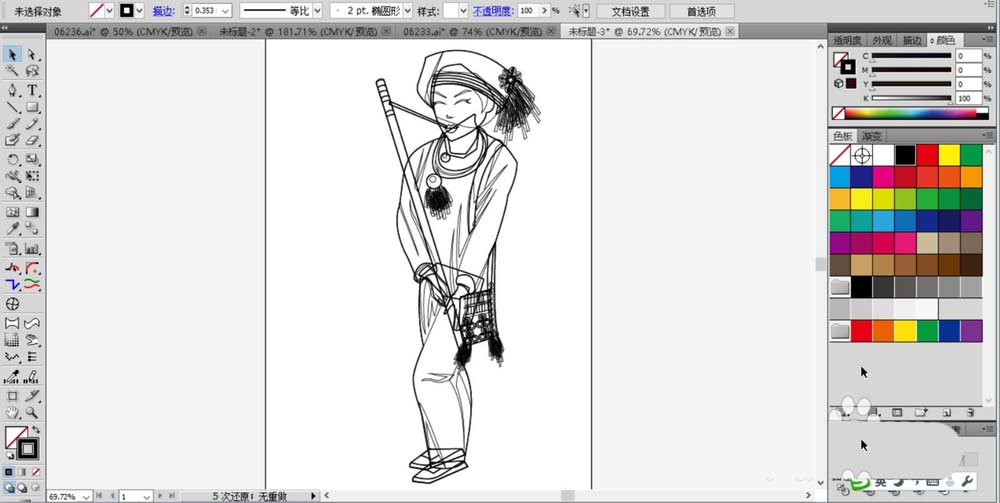Open the 样式 graphic style dropdown
Image resolution: width=1000 pixels, height=503 pixels.
(x=463, y=11)
